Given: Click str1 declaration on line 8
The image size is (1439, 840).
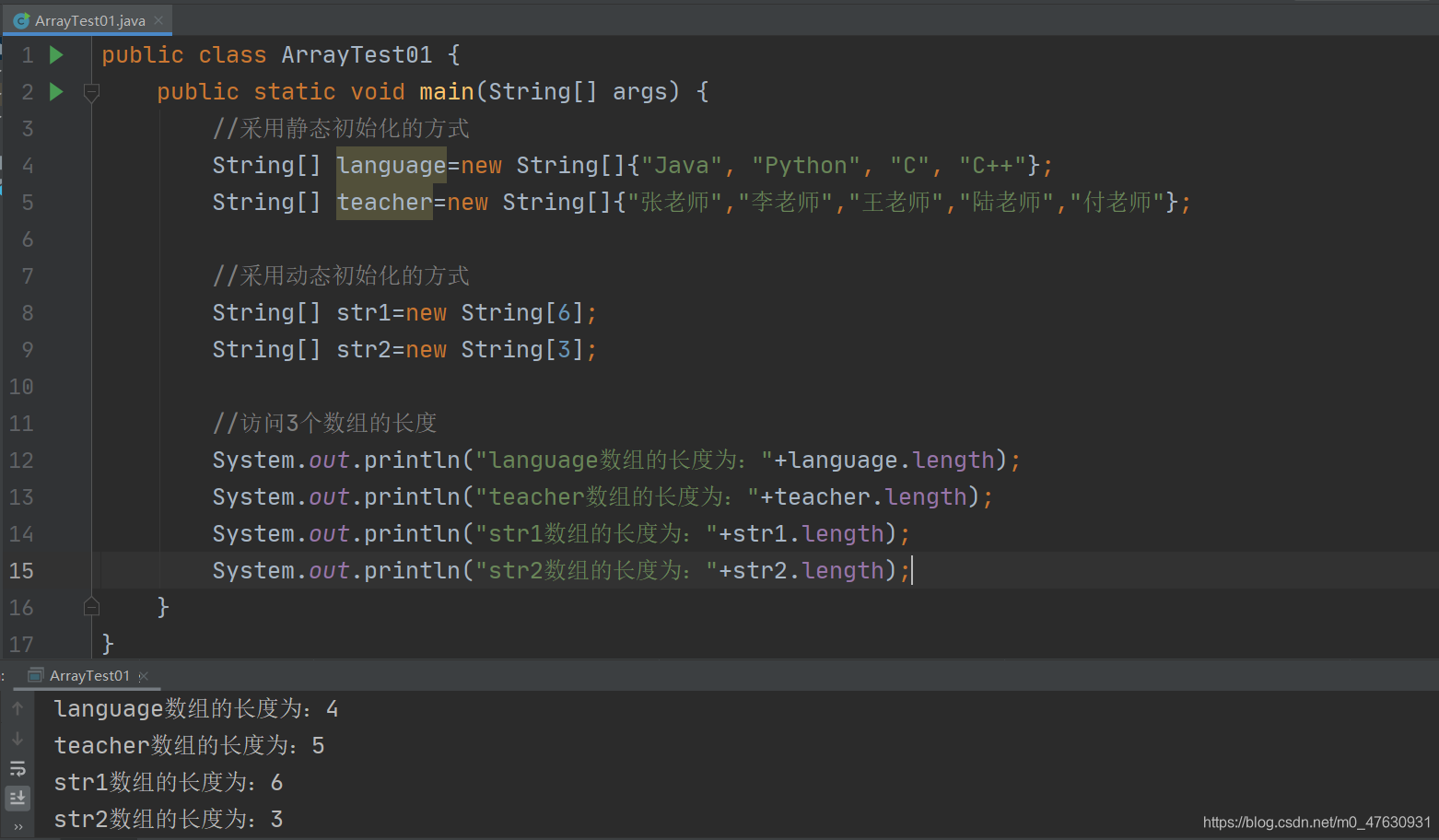Looking at the screenshot, I should tap(364, 313).
